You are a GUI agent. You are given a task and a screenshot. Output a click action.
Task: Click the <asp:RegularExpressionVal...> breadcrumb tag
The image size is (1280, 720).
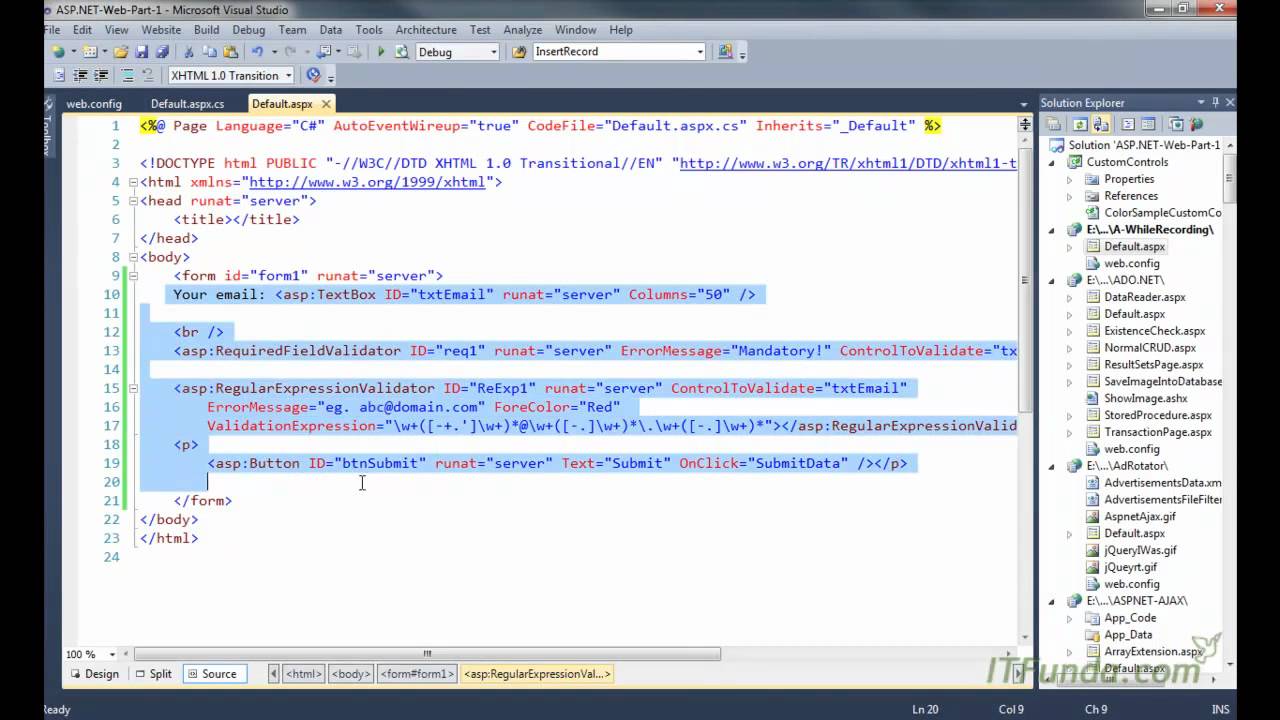pyautogui.click(x=537, y=674)
